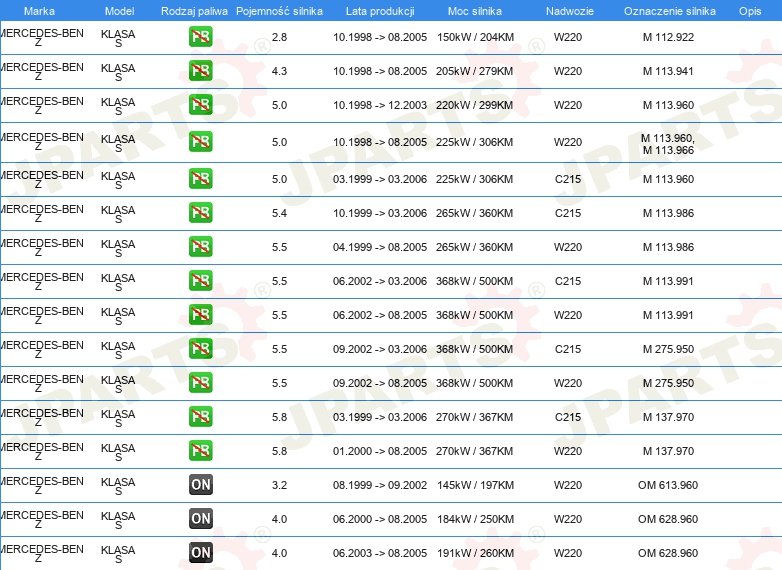782x570 pixels.
Task: Click the Moc silnika column header
Action: [x=475, y=11]
